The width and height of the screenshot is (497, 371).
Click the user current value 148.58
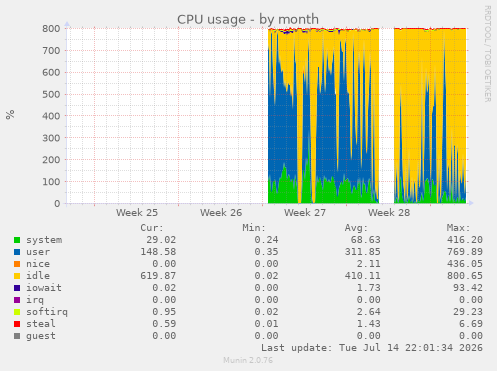click(x=158, y=252)
